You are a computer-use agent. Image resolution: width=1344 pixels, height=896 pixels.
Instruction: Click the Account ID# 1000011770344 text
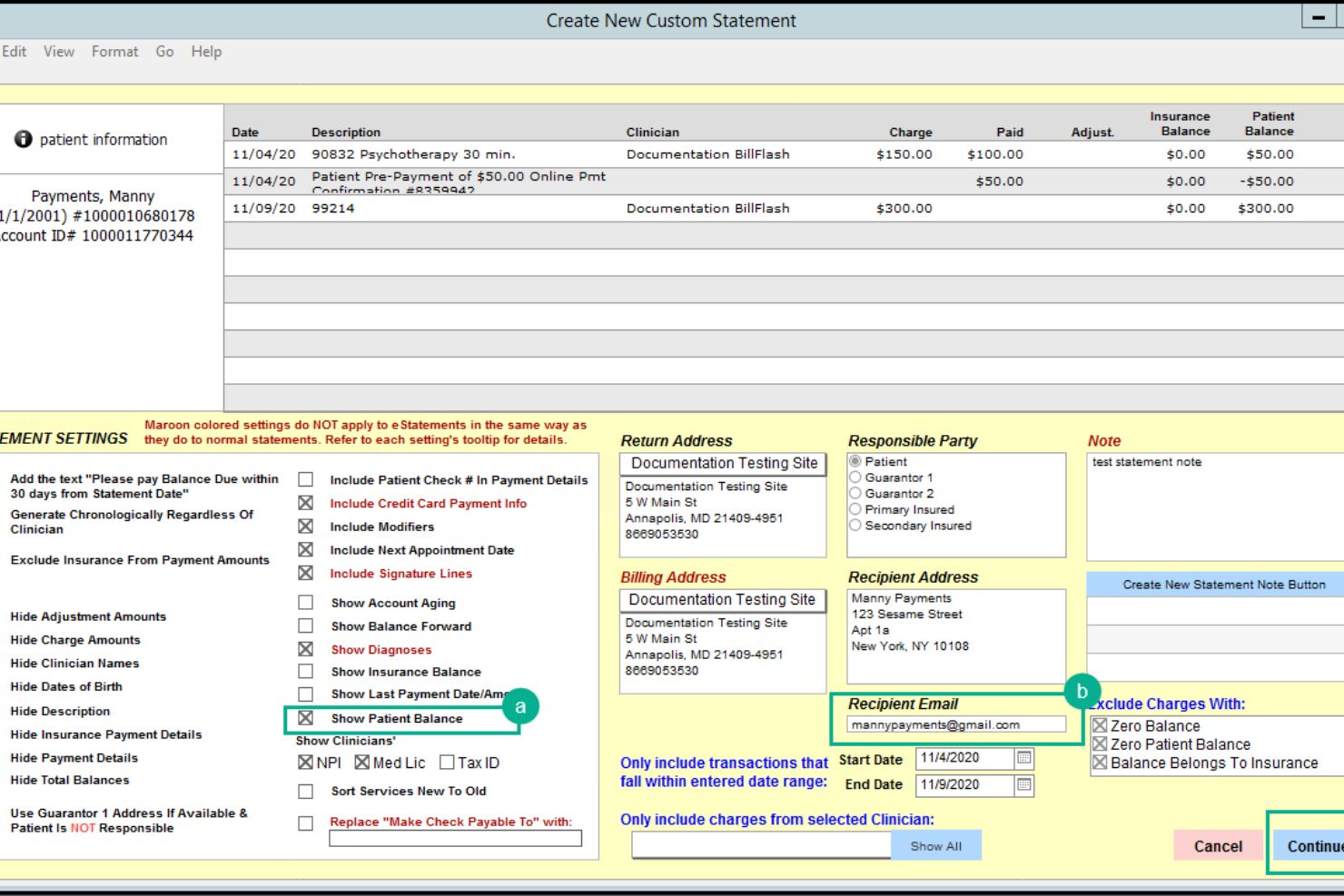pos(96,235)
